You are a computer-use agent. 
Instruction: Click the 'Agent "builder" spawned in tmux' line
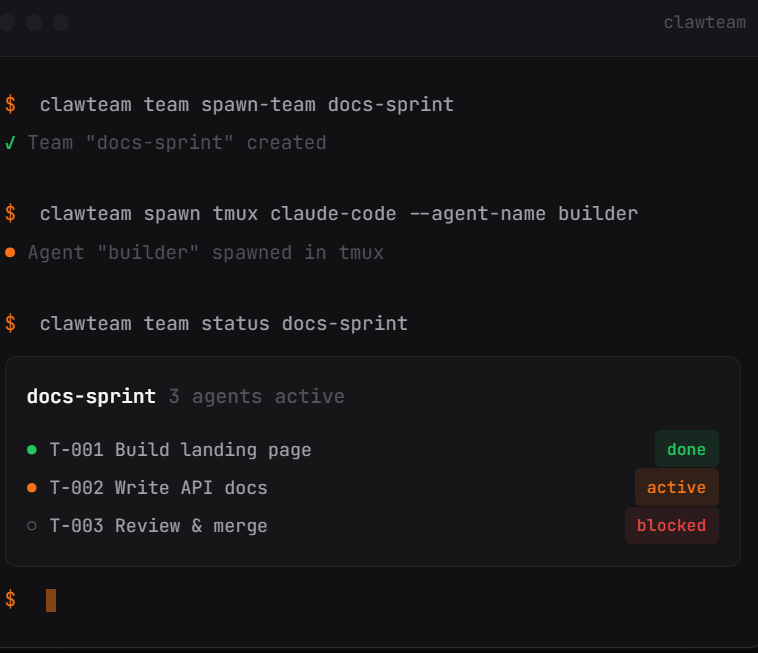pos(205,253)
